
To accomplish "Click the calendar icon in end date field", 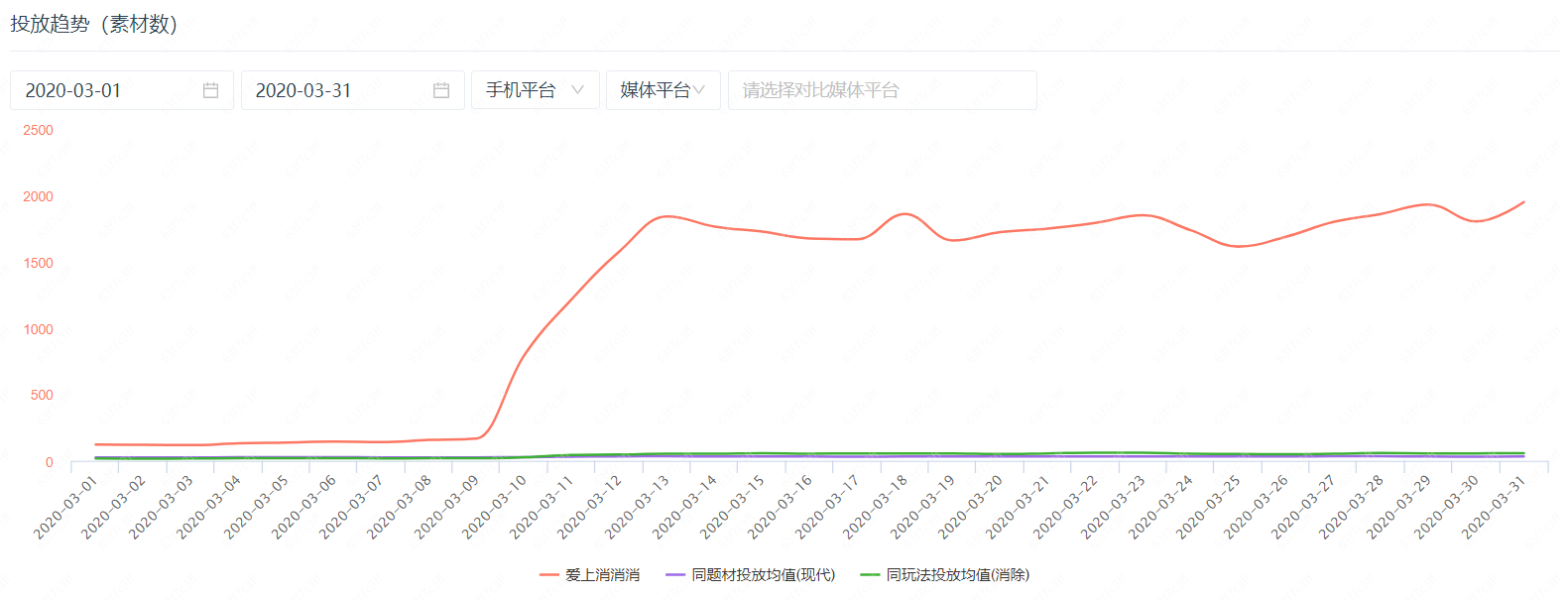I will tap(441, 90).
